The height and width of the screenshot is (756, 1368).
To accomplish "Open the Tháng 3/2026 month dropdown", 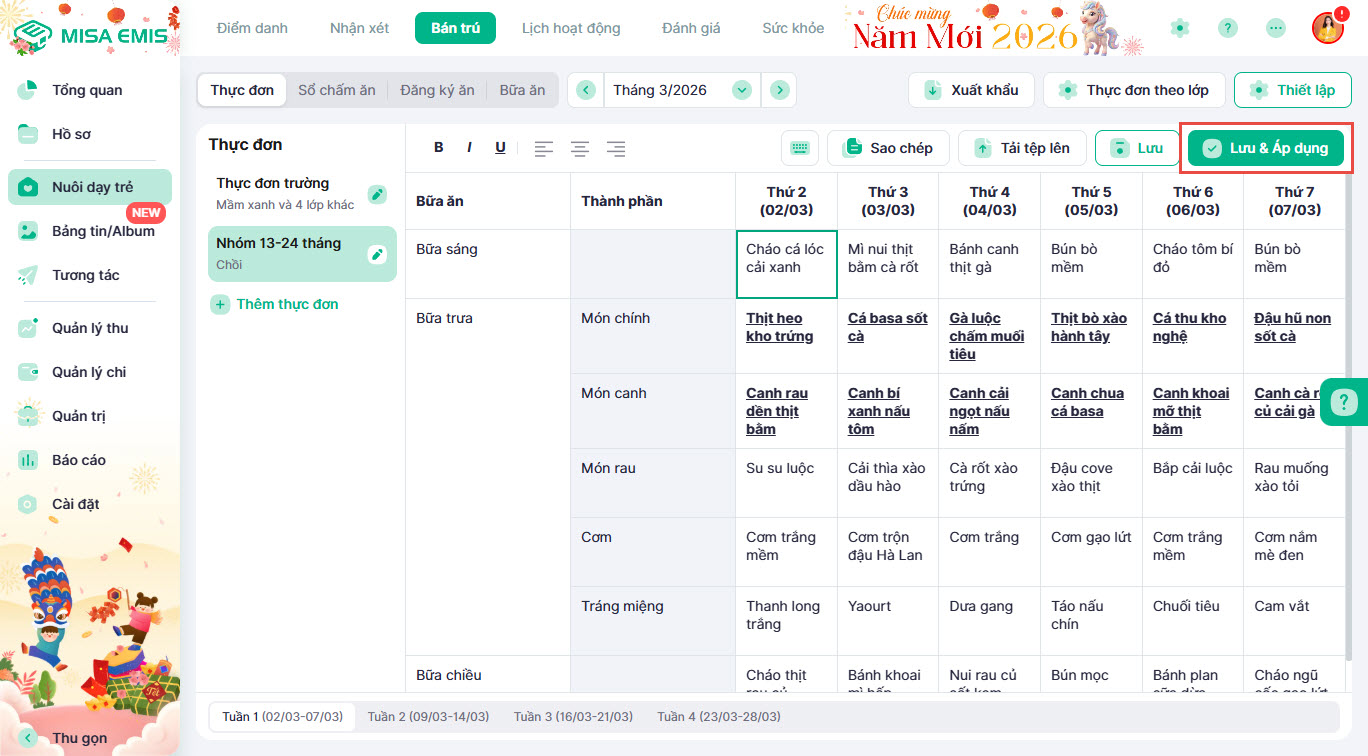I will click(x=741, y=90).
